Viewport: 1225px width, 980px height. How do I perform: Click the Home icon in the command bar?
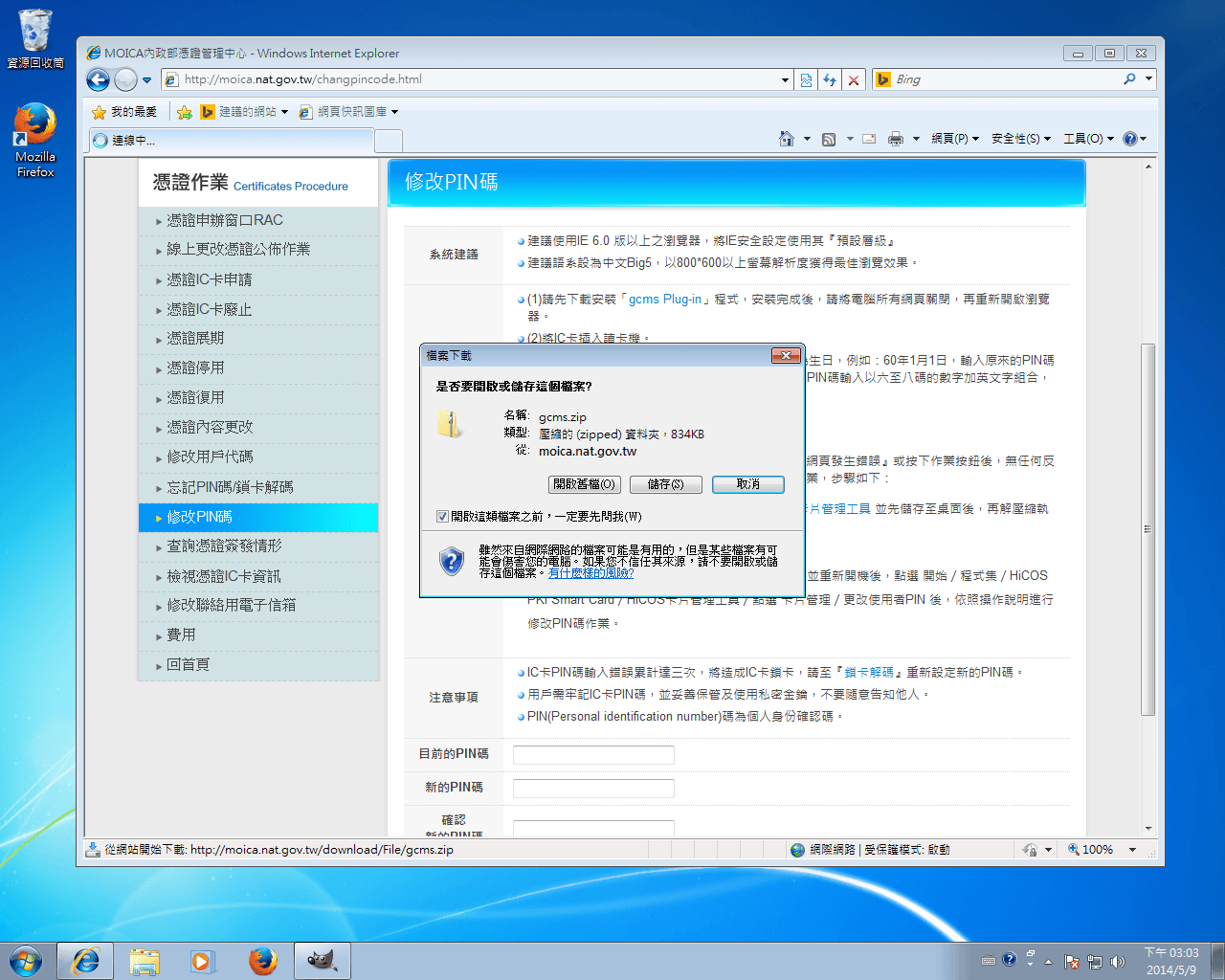click(787, 139)
